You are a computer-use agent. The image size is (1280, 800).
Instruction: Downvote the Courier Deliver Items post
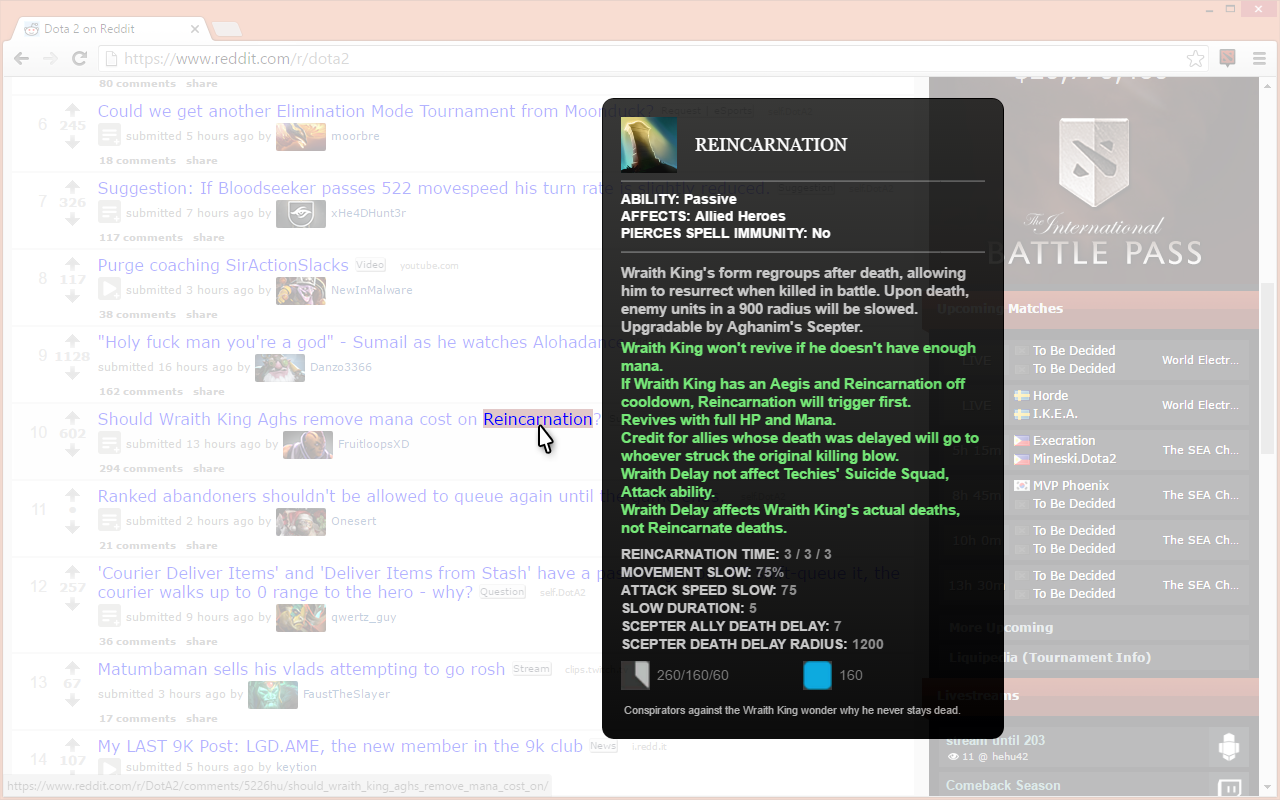(x=72, y=605)
